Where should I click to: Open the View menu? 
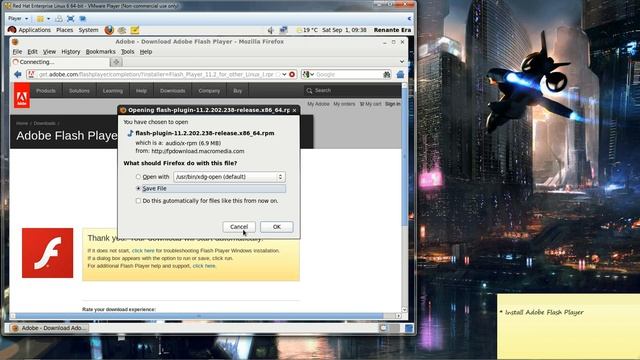(49, 52)
